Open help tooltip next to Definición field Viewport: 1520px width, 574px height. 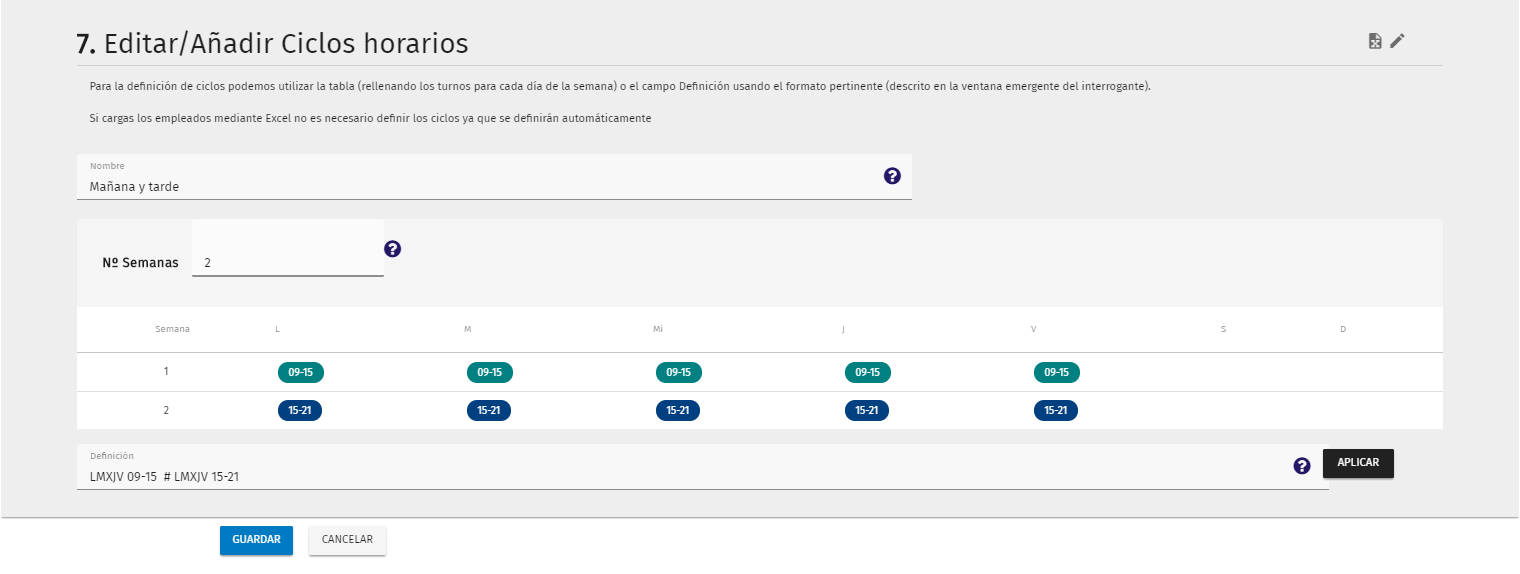click(1302, 466)
